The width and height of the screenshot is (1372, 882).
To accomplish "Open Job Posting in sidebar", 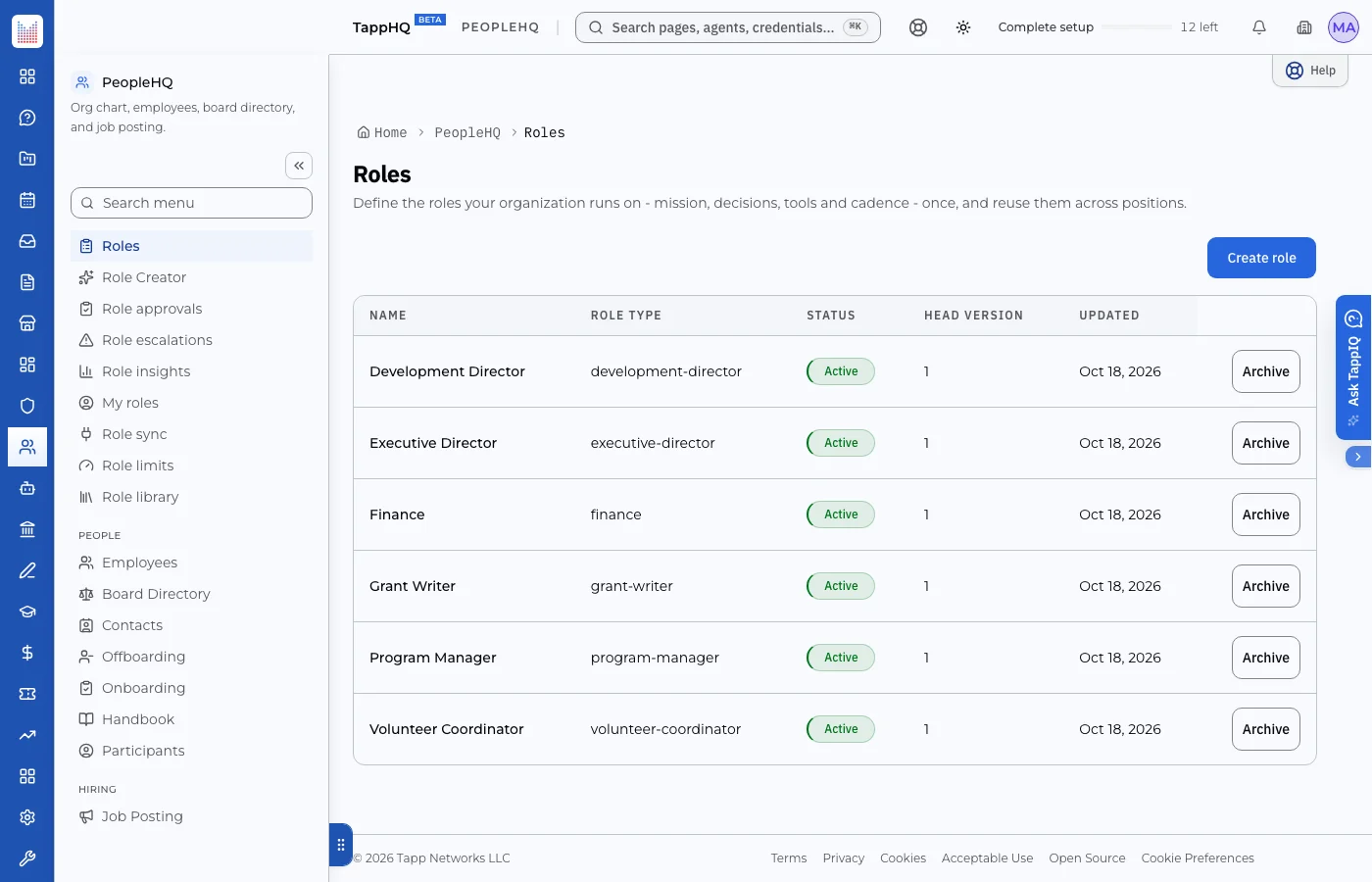I will (192, 816).
